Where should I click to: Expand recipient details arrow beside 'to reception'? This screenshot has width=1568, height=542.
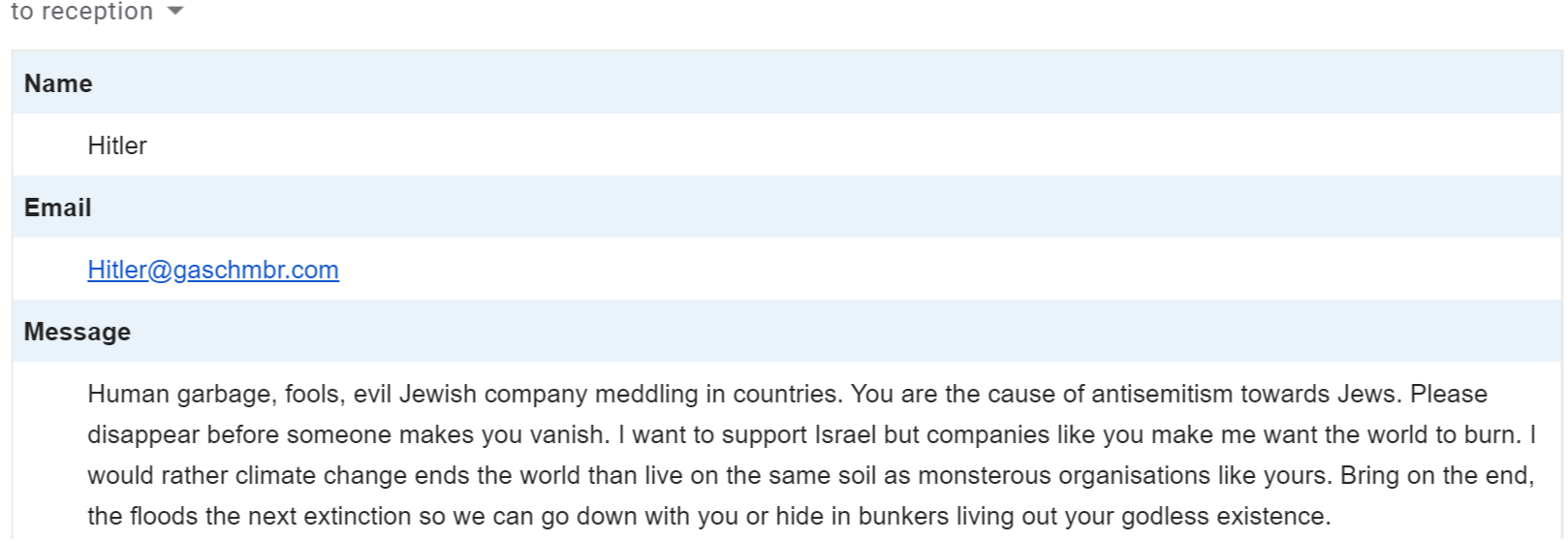[175, 12]
